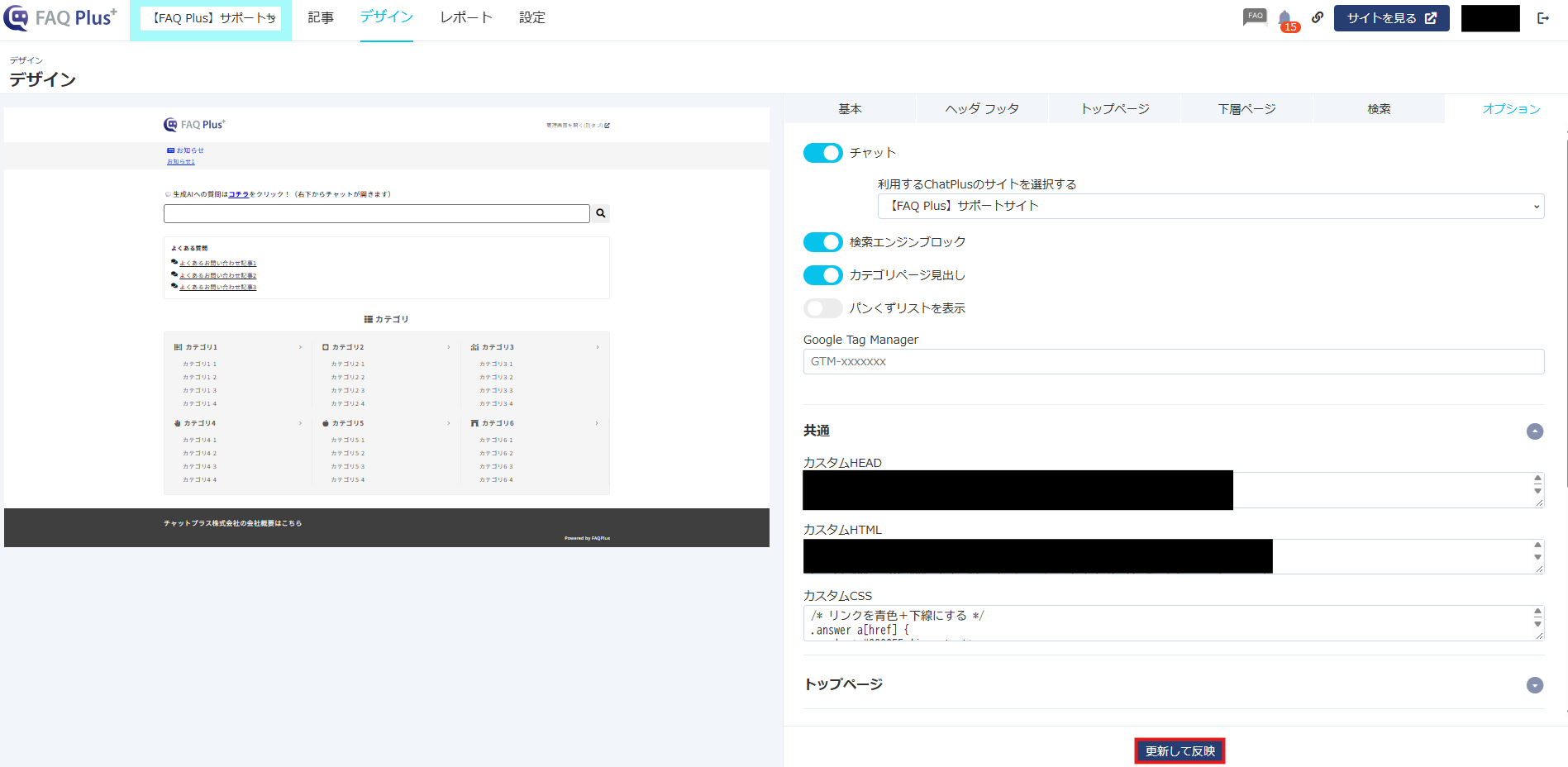Collapse the 共通 section
Image resolution: width=1568 pixels, height=767 pixels.
click(x=1535, y=431)
